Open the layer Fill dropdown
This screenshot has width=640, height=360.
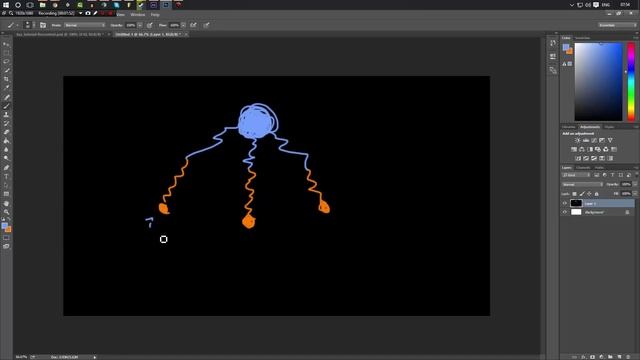(635, 194)
